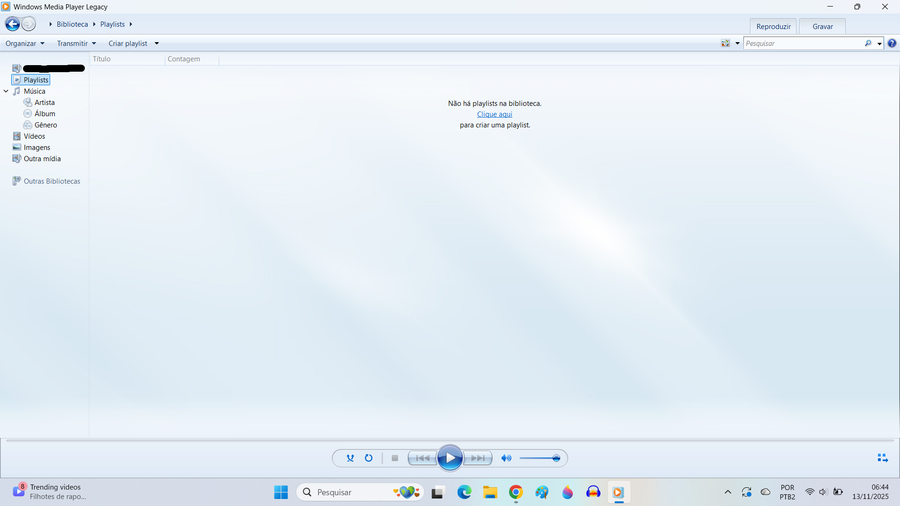
Task: Click the search magnifier icon
Action: (868, 43)
